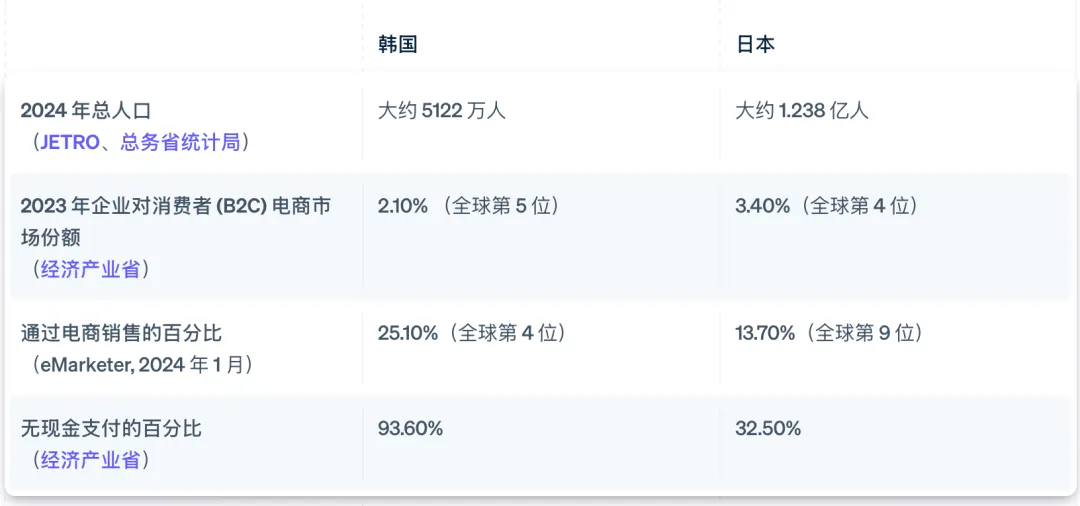The width and height of the screenshot is (1080, 506).
Task: Click the 32.50% cashless payment value
Action: [768, 428]
